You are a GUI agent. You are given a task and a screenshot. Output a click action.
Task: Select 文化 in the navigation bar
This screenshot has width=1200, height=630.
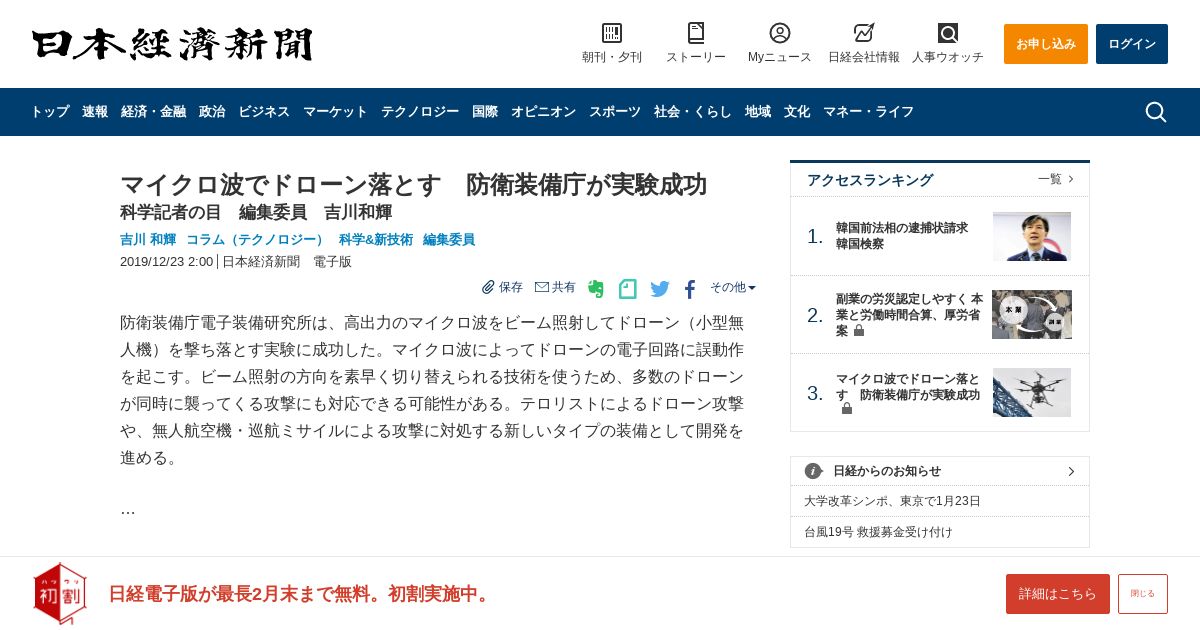(x=797, y=112)
